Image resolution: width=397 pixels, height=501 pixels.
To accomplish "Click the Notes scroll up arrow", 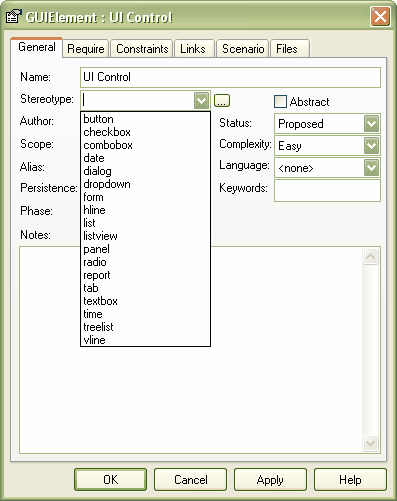I will 371,256.
